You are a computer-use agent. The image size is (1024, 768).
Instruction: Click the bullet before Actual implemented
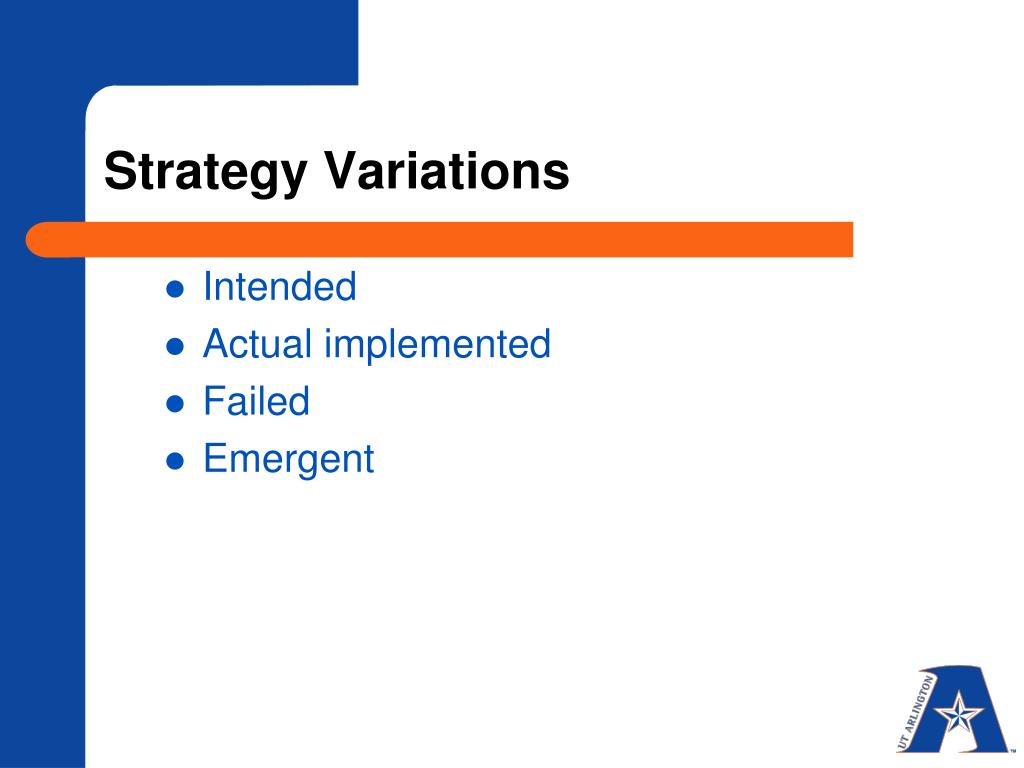click(175, 346)
